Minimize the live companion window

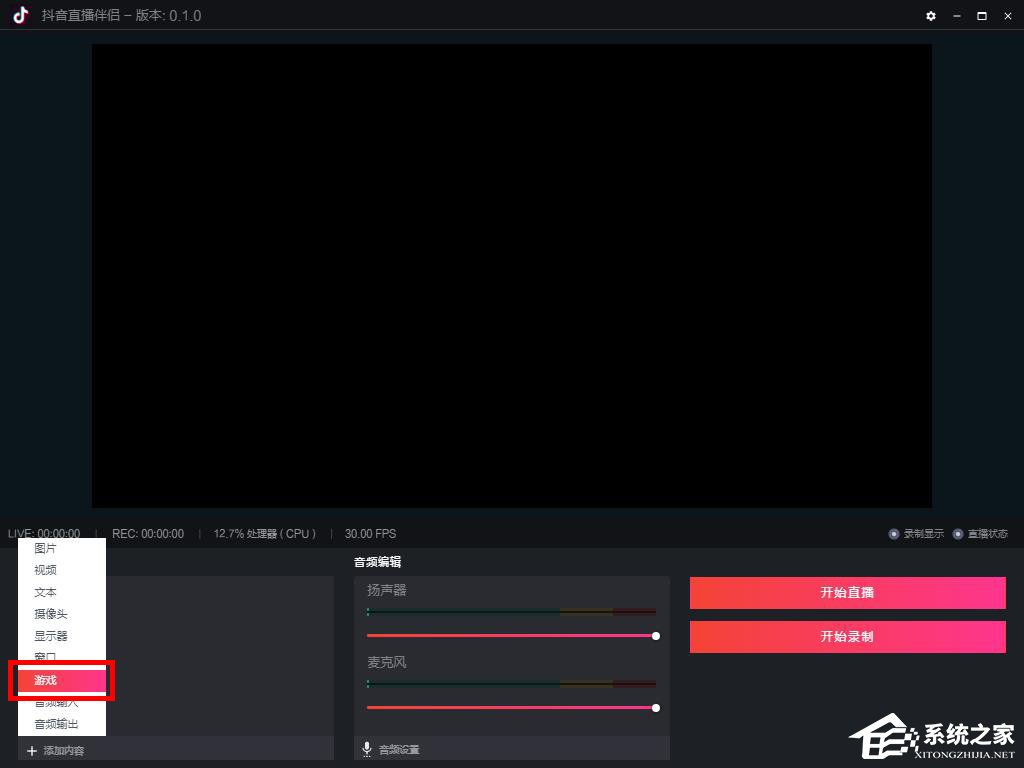coord(957,16)
